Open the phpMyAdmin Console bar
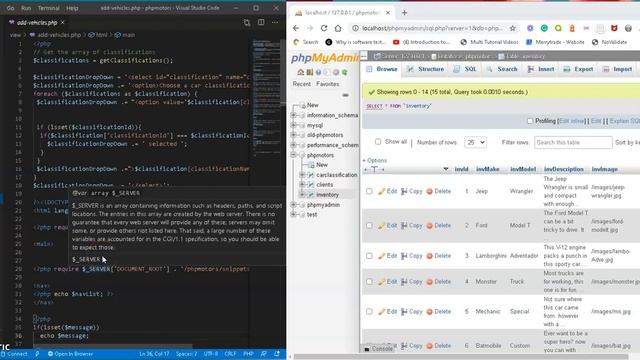 click(x=378, y=349)
